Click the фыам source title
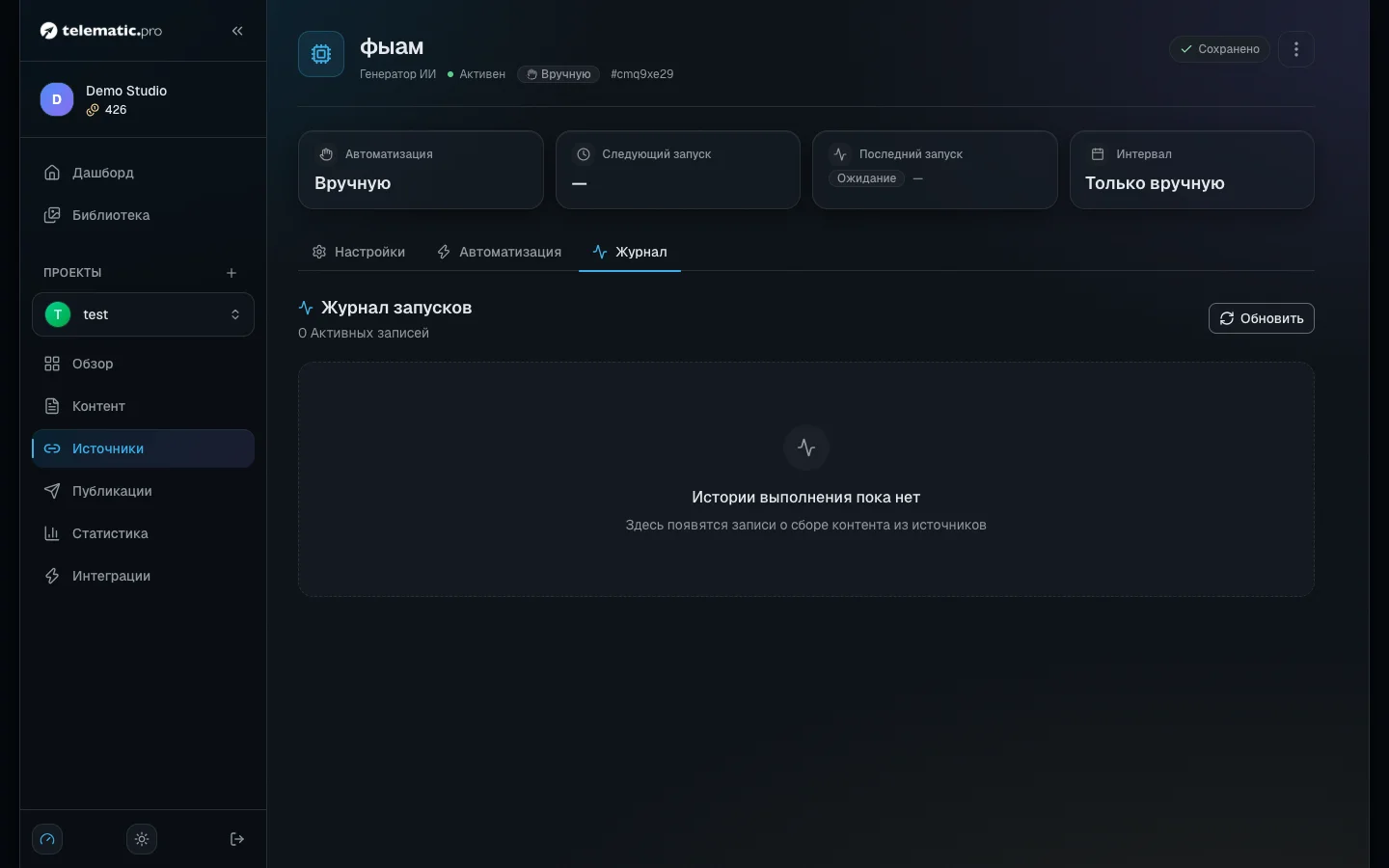This screenshot has height=868, width=1389. pos(392,46)
